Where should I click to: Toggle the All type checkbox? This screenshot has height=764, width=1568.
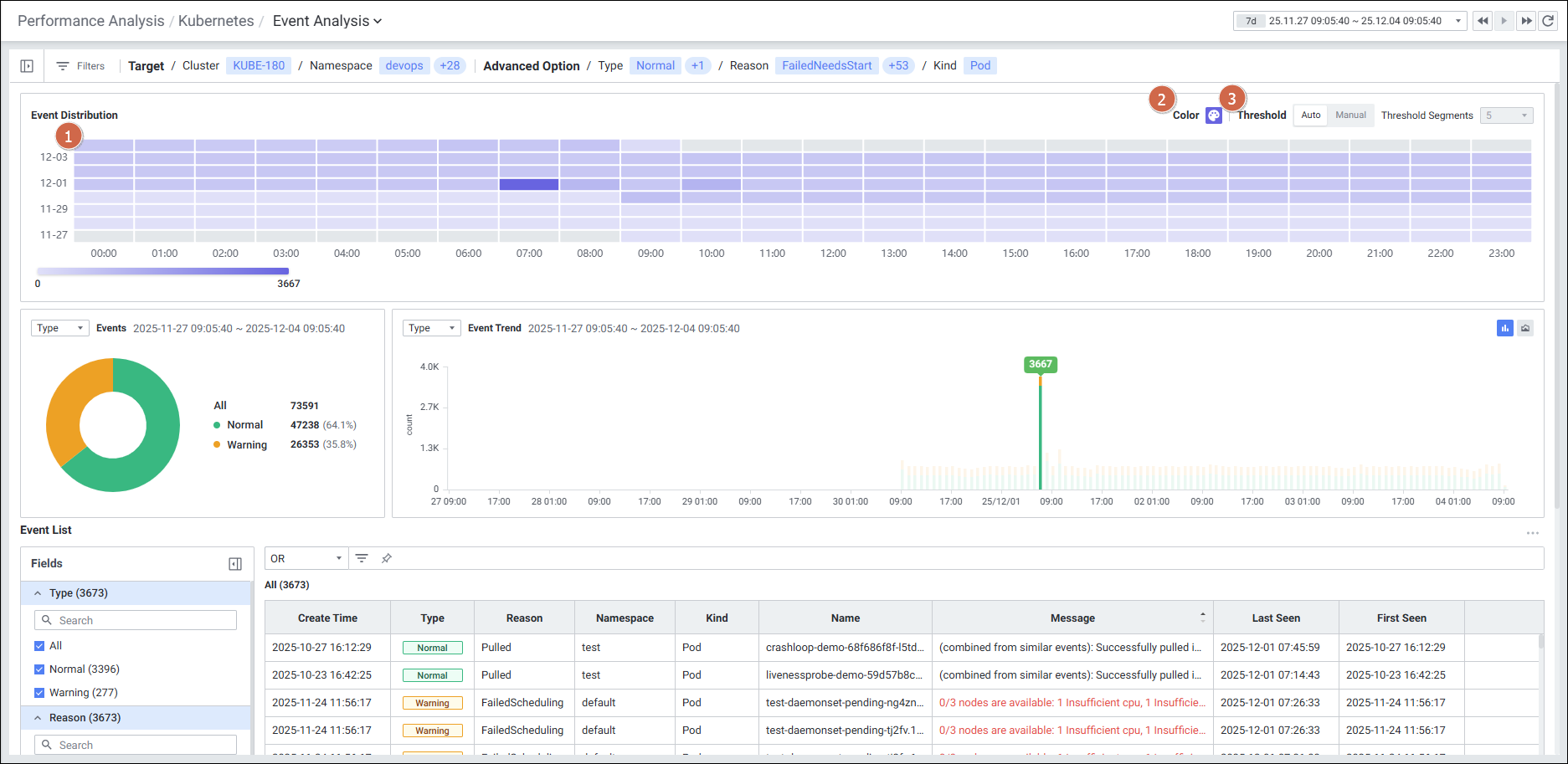(x=39, y=646)
